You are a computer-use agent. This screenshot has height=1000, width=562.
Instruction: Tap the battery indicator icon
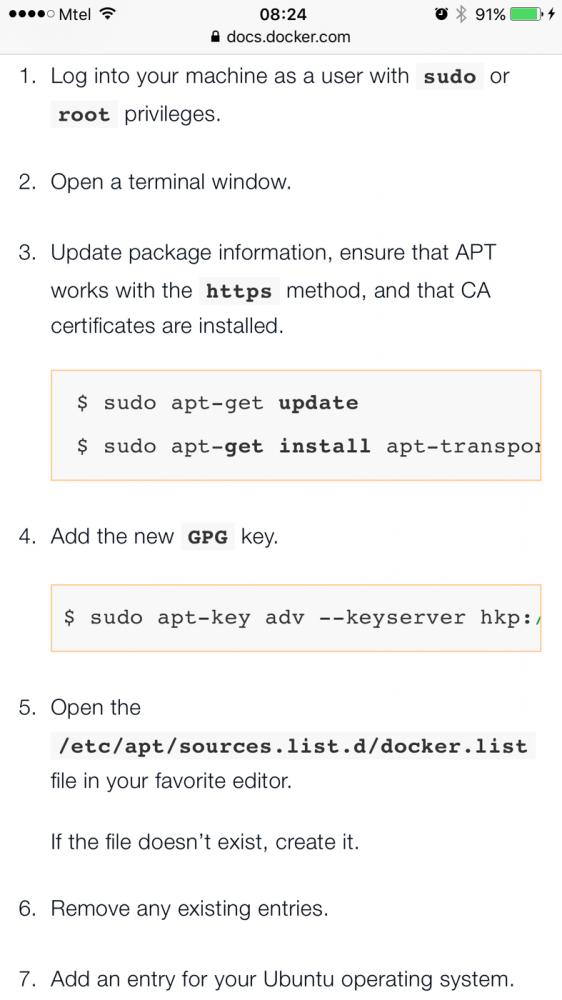526,14
